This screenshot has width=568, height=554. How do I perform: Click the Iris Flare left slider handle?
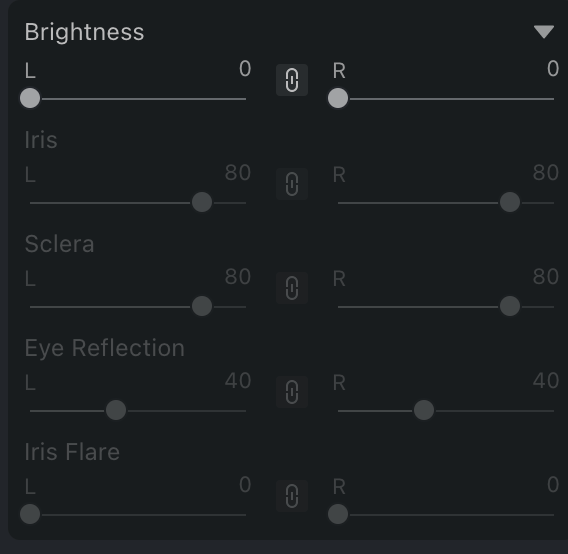pyautogui.click(x=30, y=514)
